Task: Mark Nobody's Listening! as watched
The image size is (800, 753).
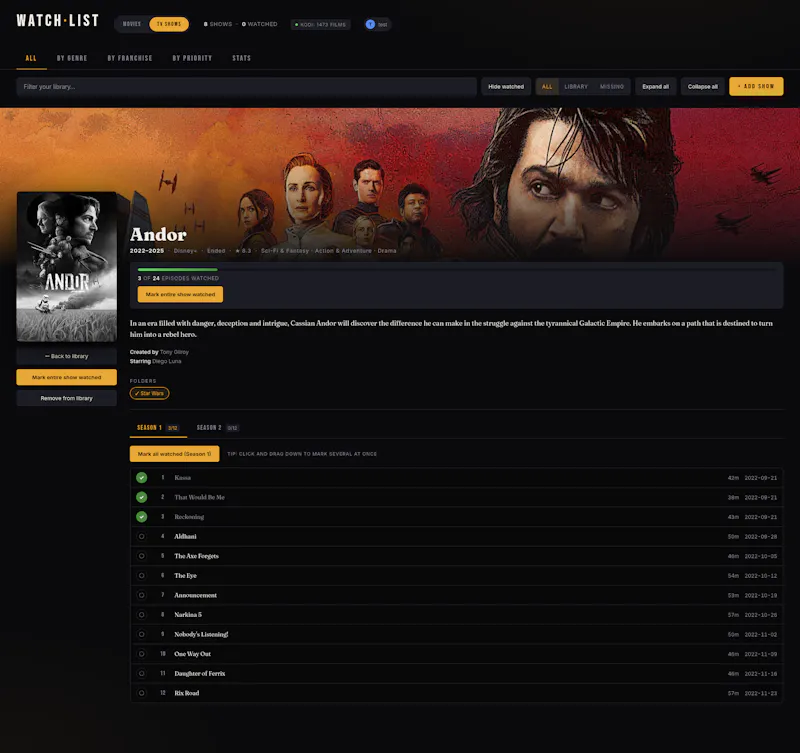Action: click(142, 634)
